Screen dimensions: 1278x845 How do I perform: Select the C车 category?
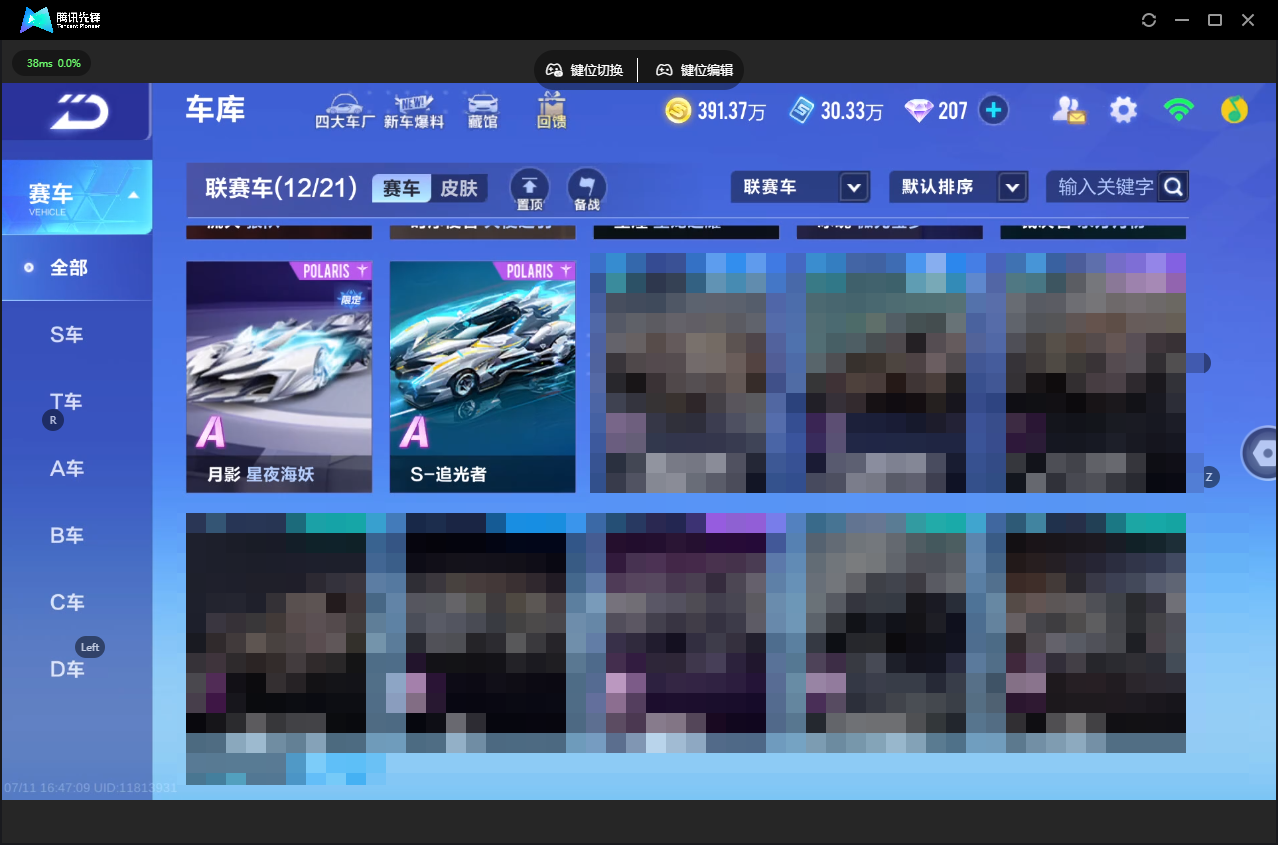(x=67, y=602)
